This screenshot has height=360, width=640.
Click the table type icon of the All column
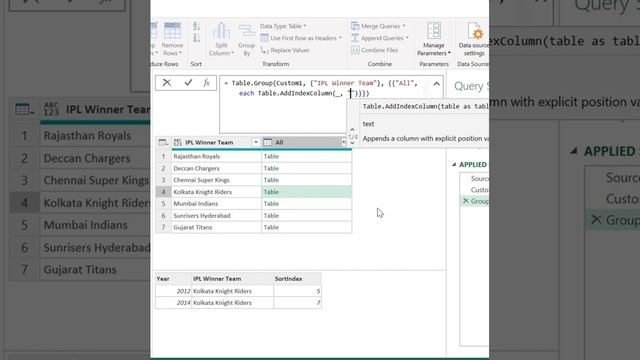pos(267,142)
